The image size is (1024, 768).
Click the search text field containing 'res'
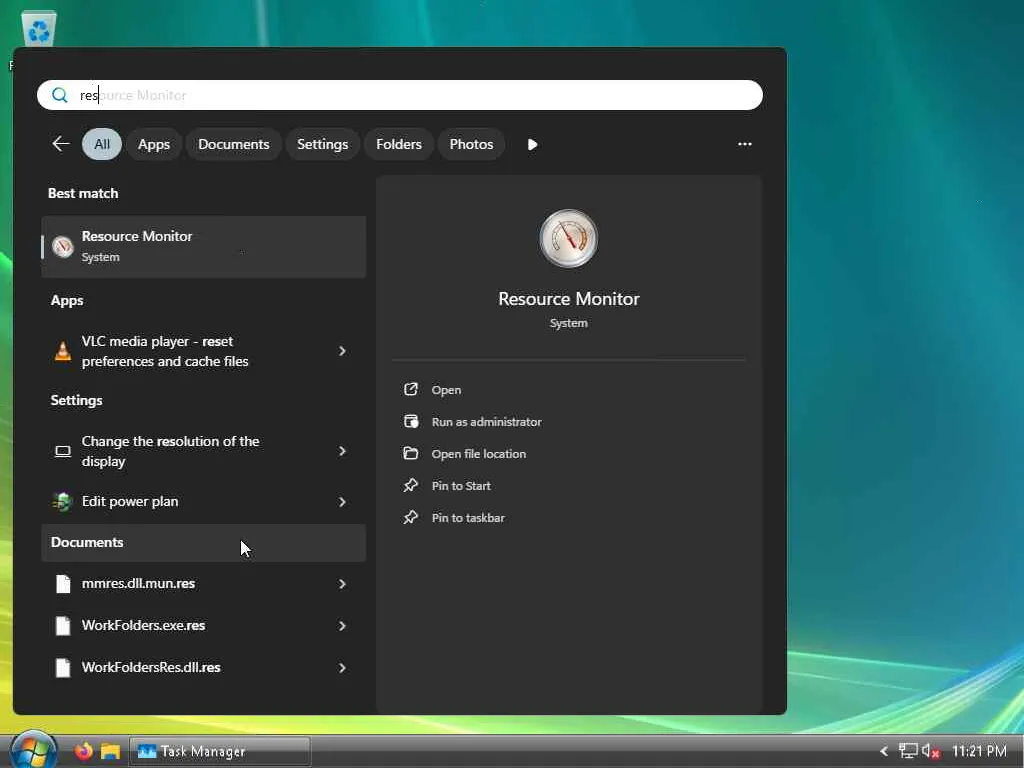pyautogui.click(x=400, y=95)
